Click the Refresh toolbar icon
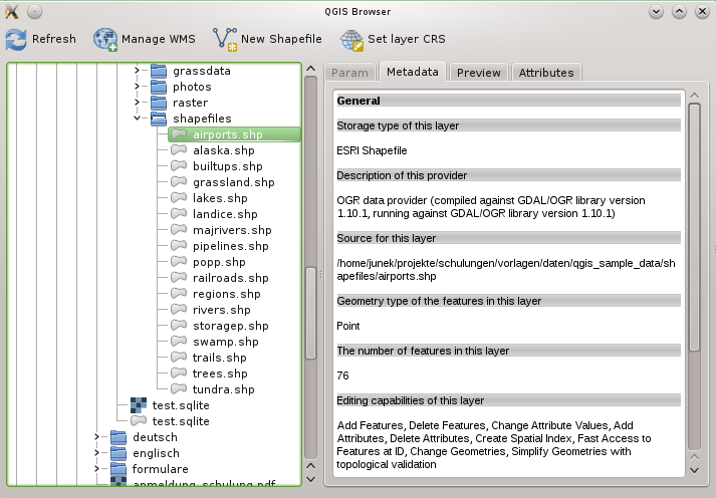Viewport: 716px width, 498px height. point(16,39)
